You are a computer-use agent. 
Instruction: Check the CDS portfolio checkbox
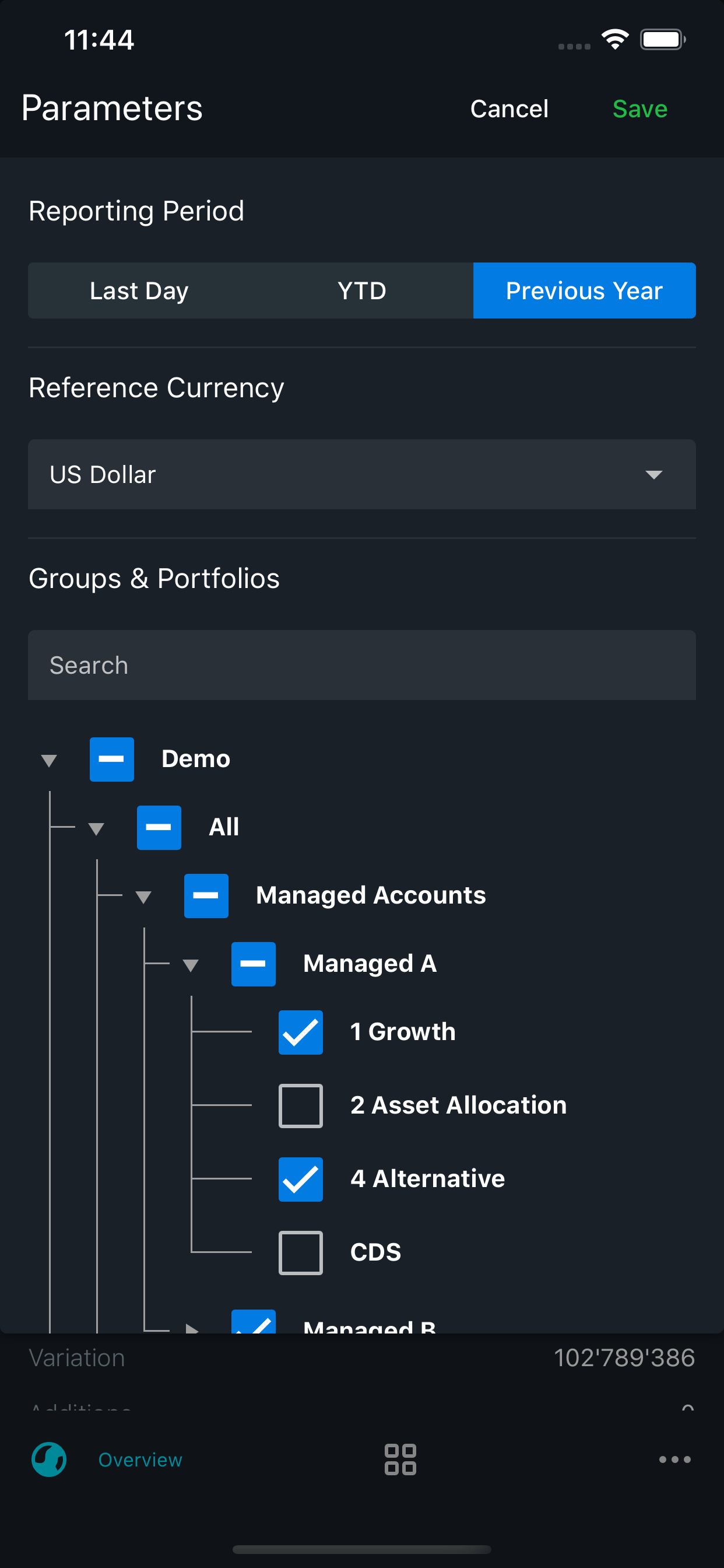point(301,1252)
